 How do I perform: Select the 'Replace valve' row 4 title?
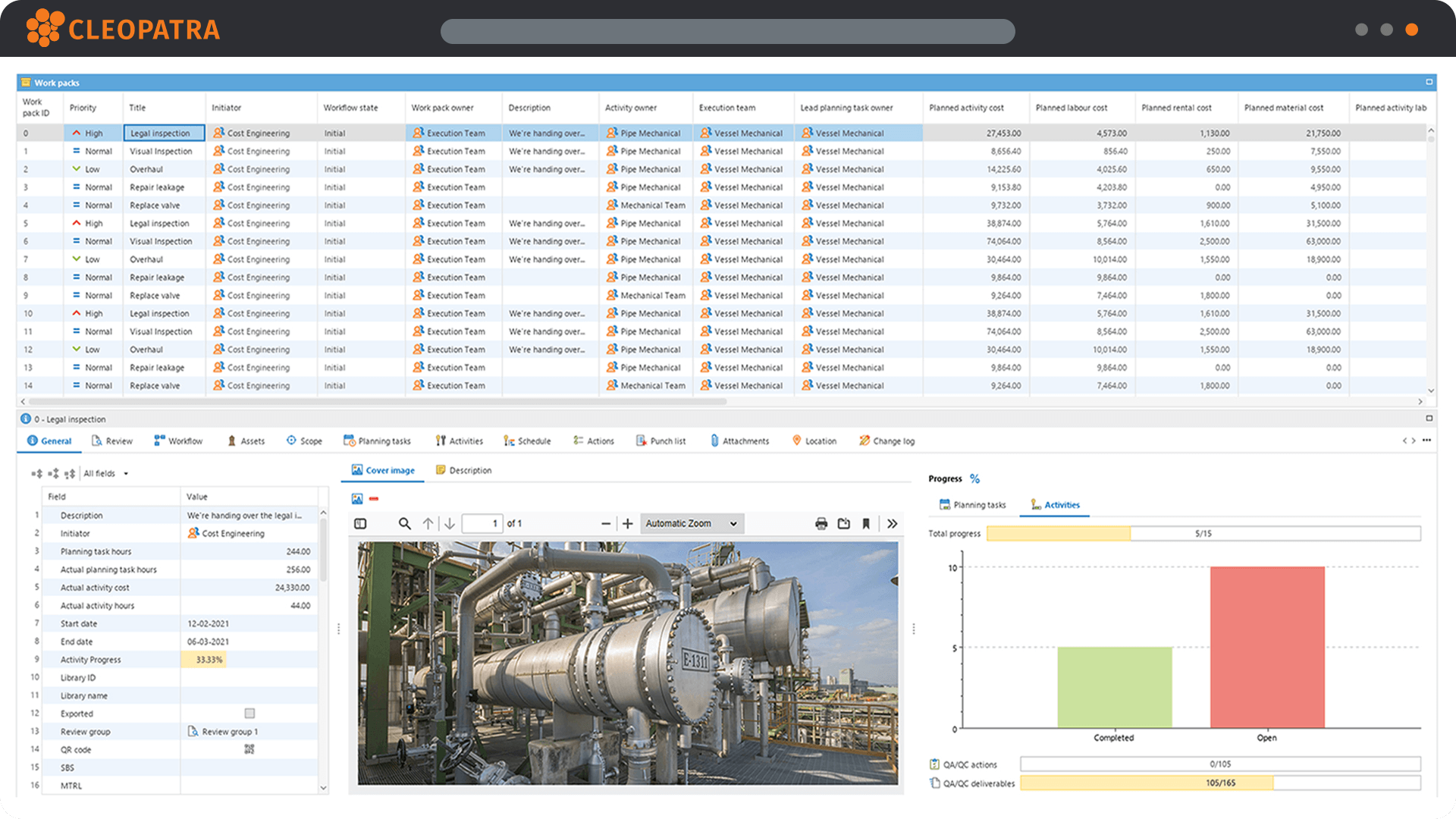[155, 205]
